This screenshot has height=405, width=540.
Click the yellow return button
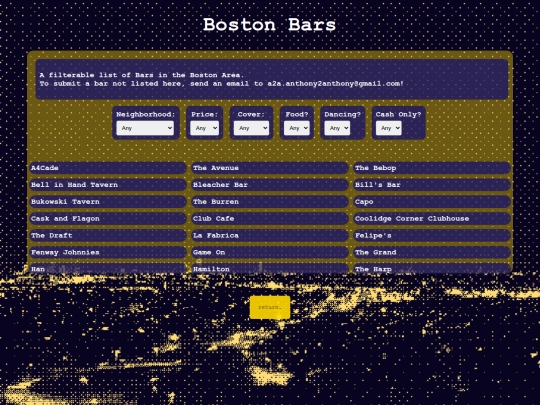(270, 307)
